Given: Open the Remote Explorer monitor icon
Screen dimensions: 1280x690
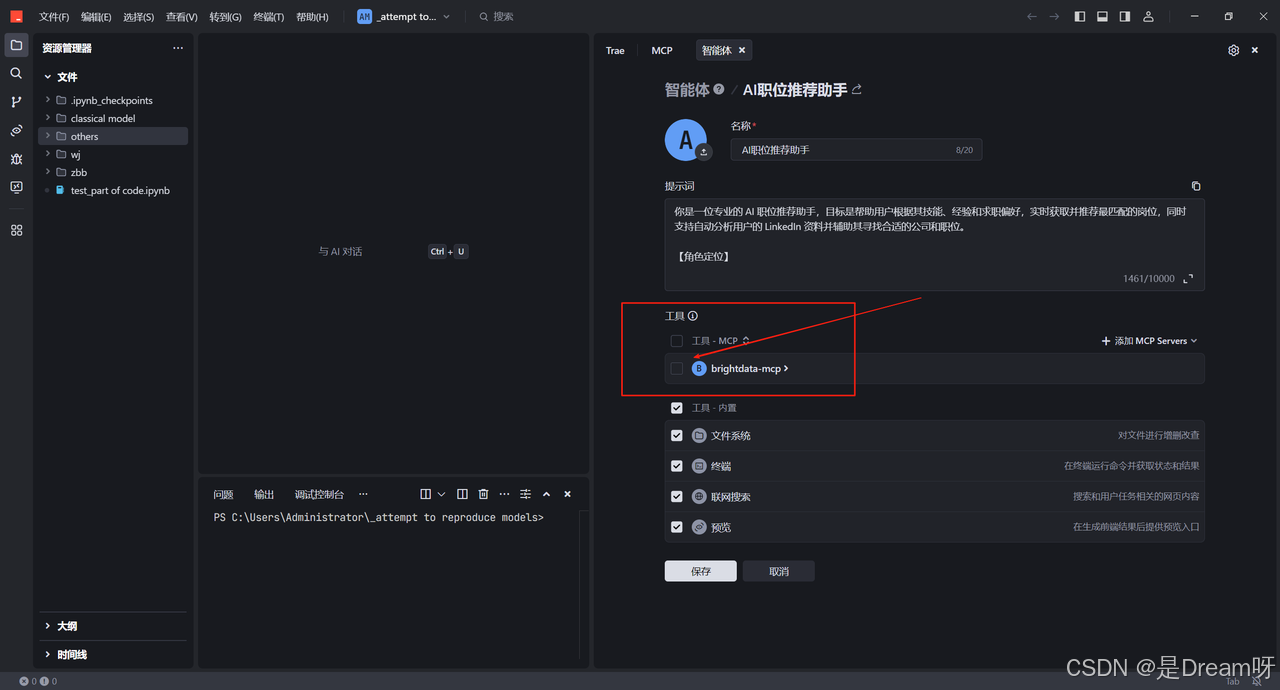Looking at the screenshot, I should 16,187.
